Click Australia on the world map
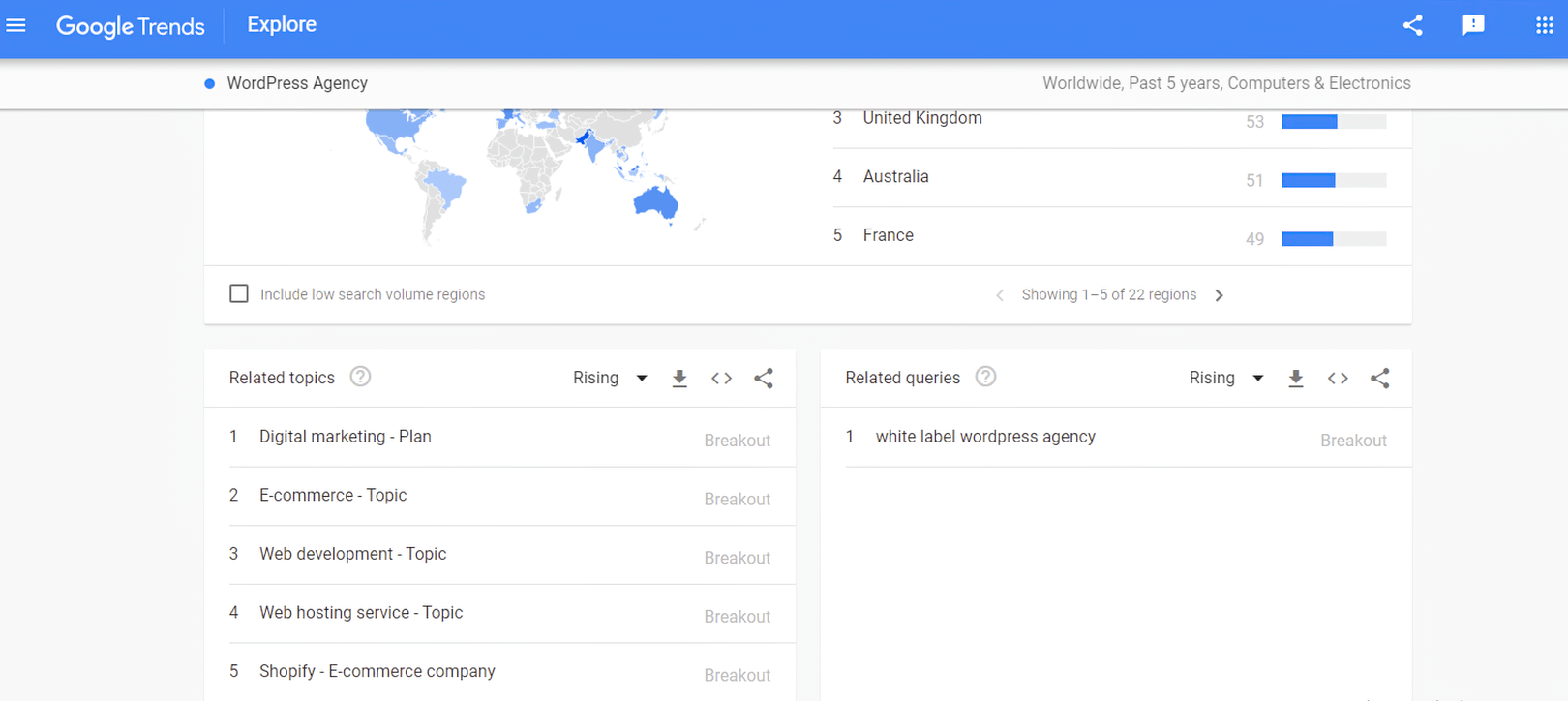This screenshot has width=1568, height=701. point(654,201)
